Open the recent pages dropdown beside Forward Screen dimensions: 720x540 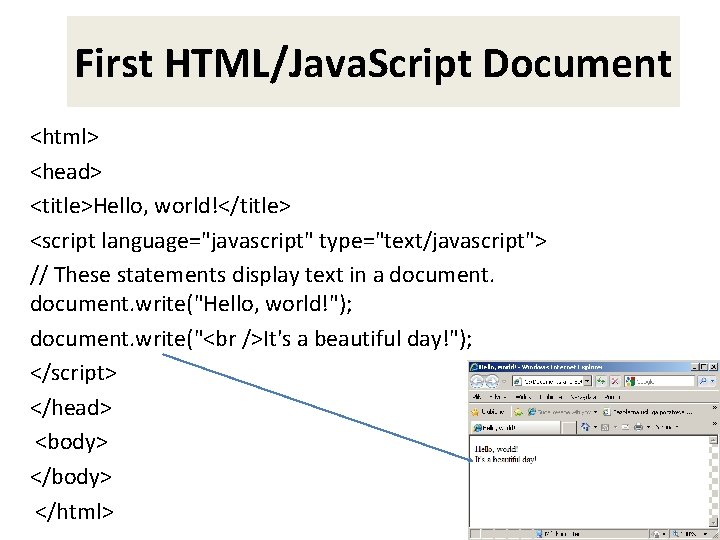(x=504, y=381)
